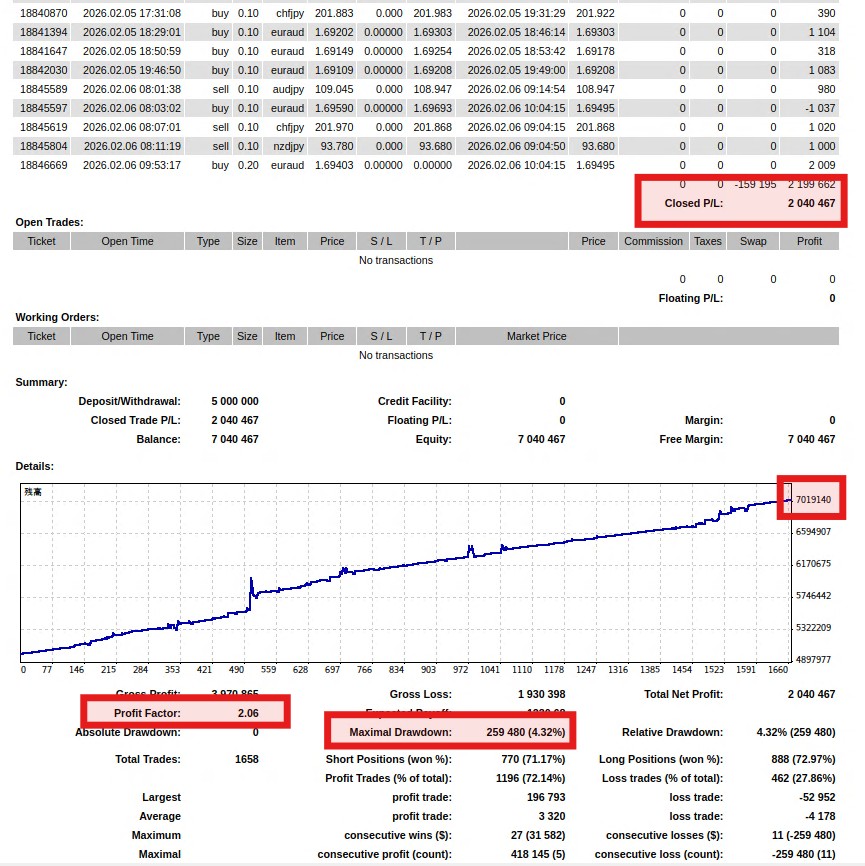Click the Free Margin value in Summary
Screen dimensions: 865x866
point(811,439)
